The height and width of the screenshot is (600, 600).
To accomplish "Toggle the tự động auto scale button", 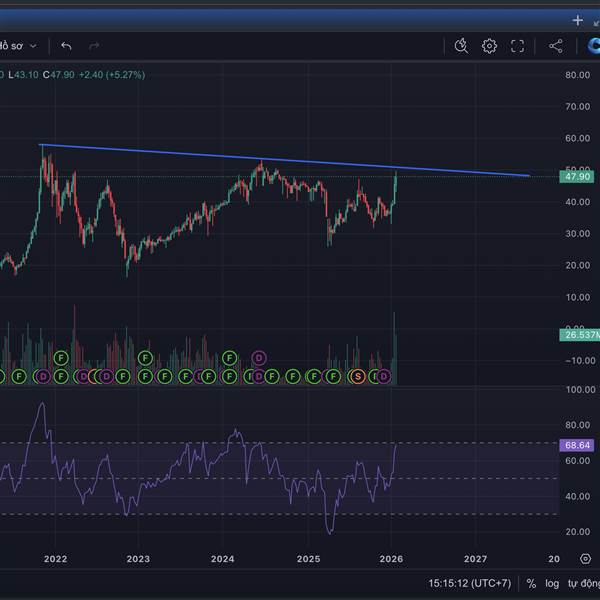I will 583,583.
